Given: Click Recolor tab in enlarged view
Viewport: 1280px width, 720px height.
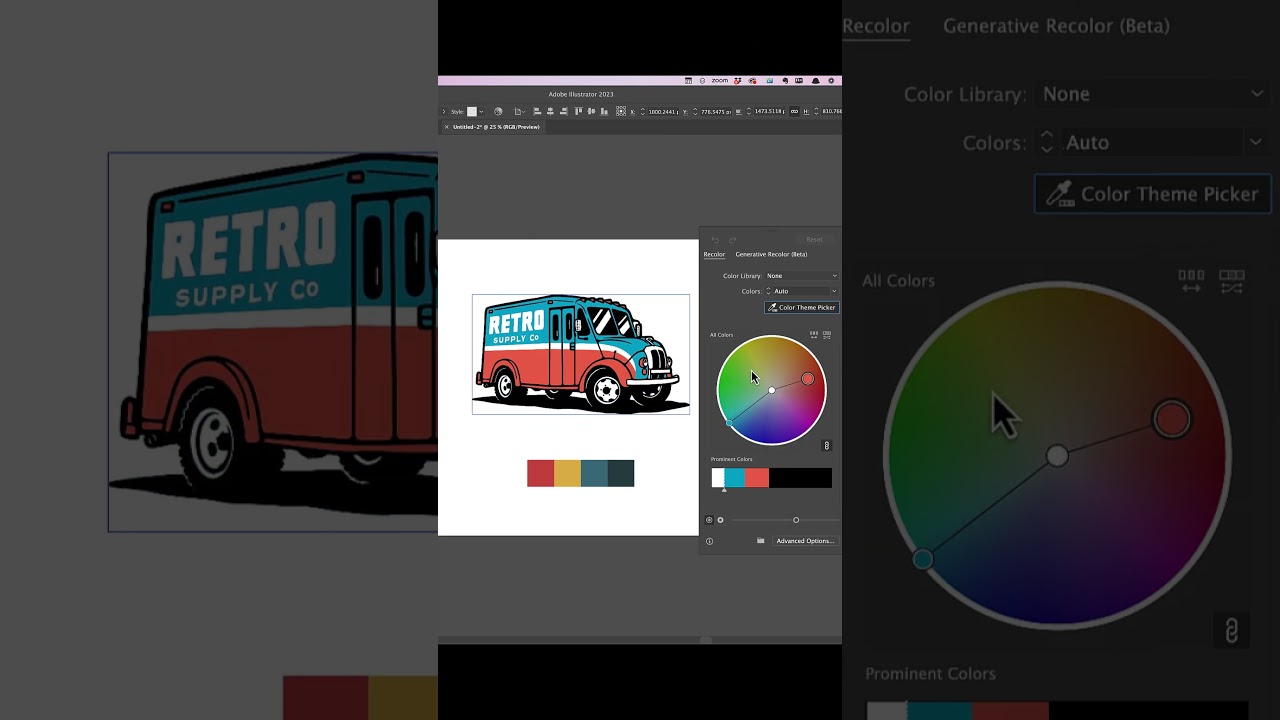Looking at the screenshot, I should [876, 26].
